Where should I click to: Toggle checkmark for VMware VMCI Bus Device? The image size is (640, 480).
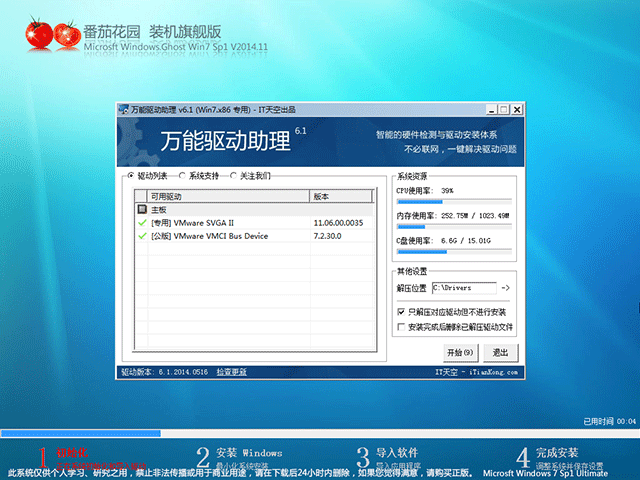(x=142, y=236)
